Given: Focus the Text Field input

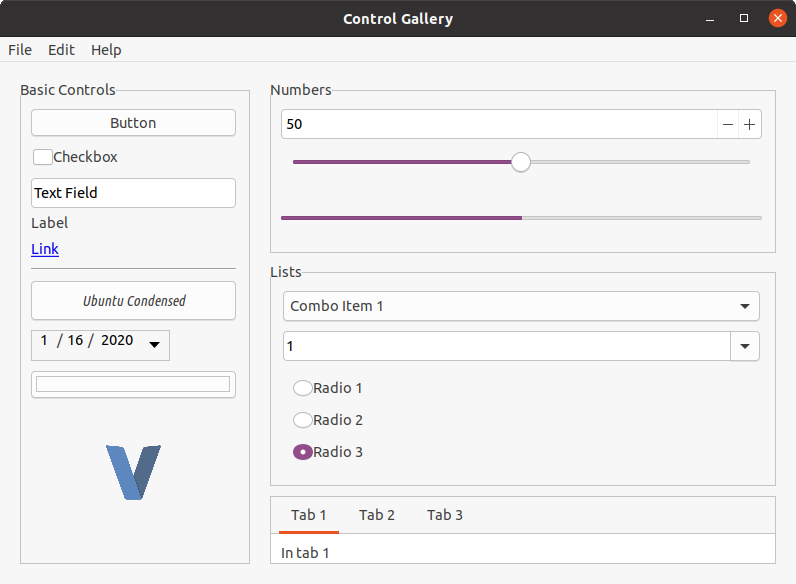Looking at the screenshot, I should [x=134, y=193].
